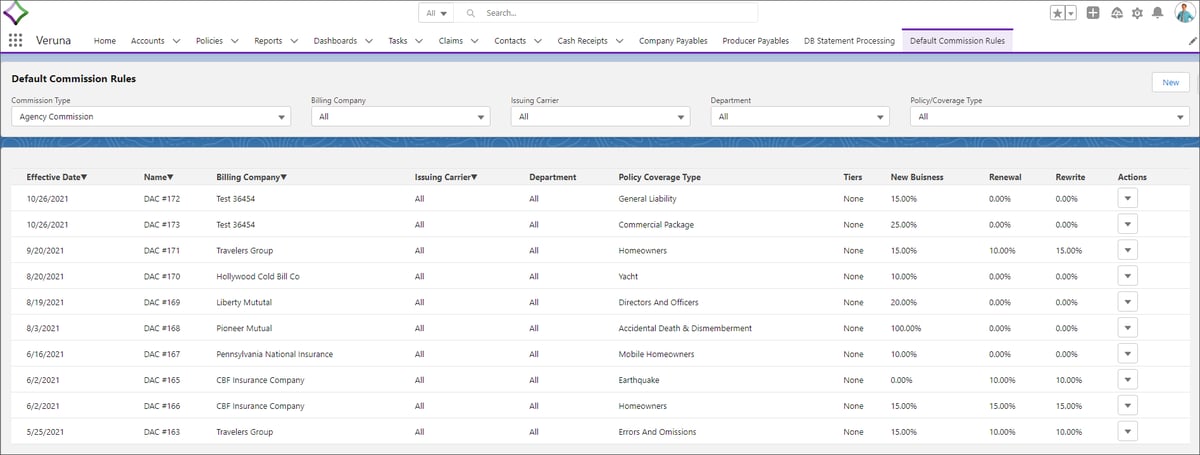The image size is (1200, 455).
Task: Sort by Effective Date column header
Action: [x=57, y=177]
